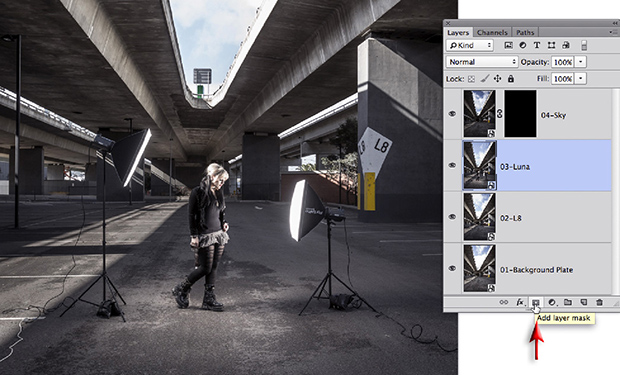Select the 04-Sky layer thumbnail
The height and width of the screenshot is (375, 620).
click(479, 114)
